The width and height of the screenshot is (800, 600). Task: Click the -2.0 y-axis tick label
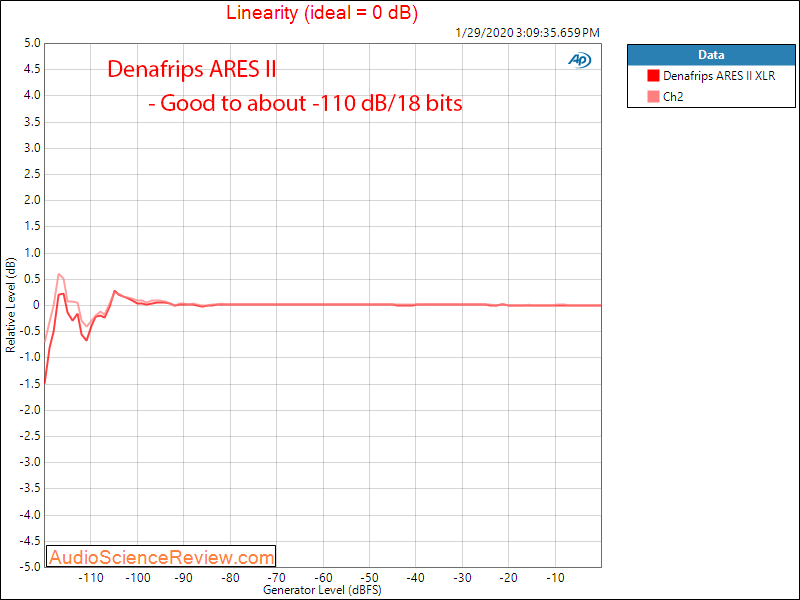coord(30,410)
